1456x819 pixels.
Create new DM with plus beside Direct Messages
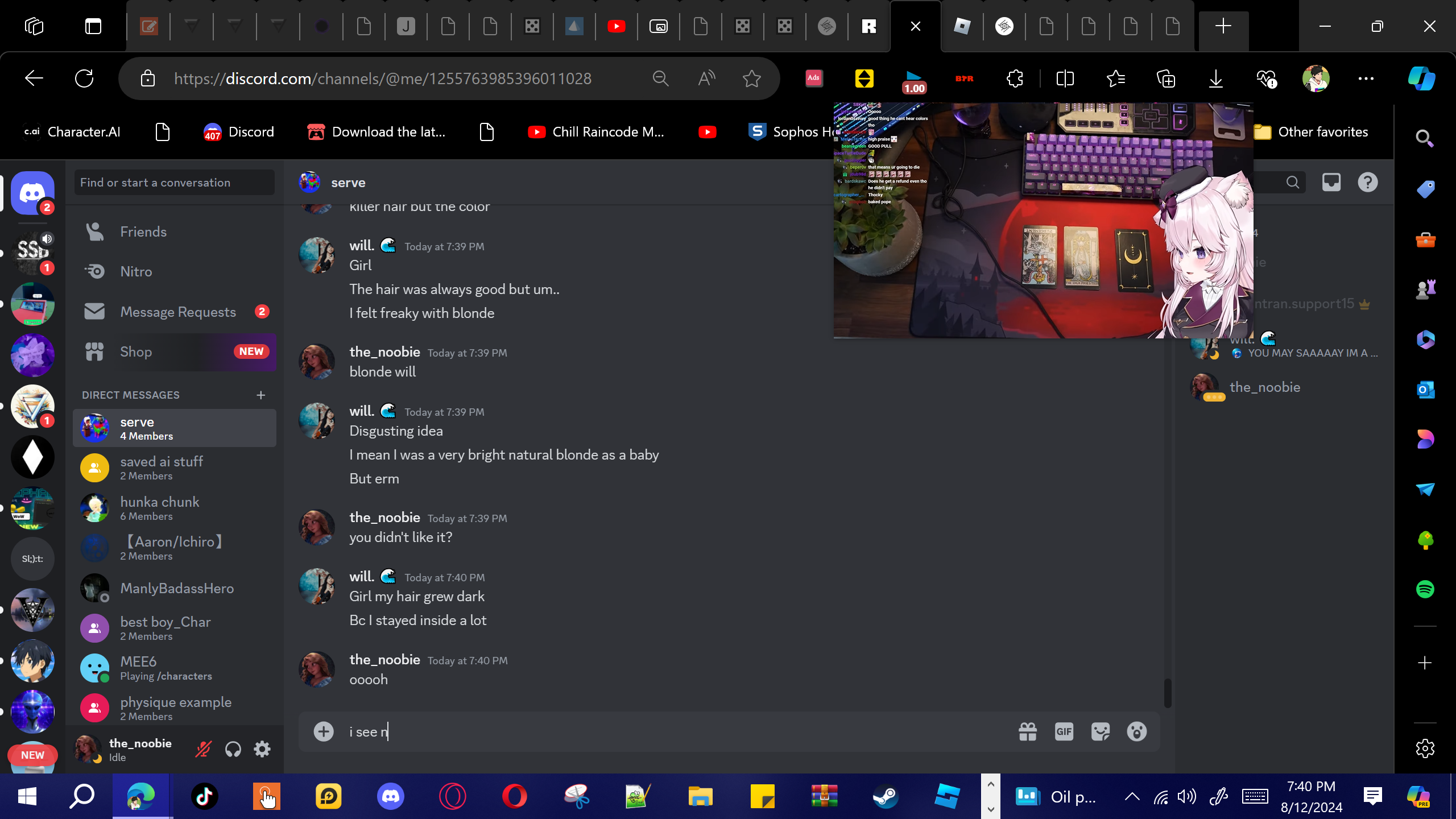[x=260, y=395]
